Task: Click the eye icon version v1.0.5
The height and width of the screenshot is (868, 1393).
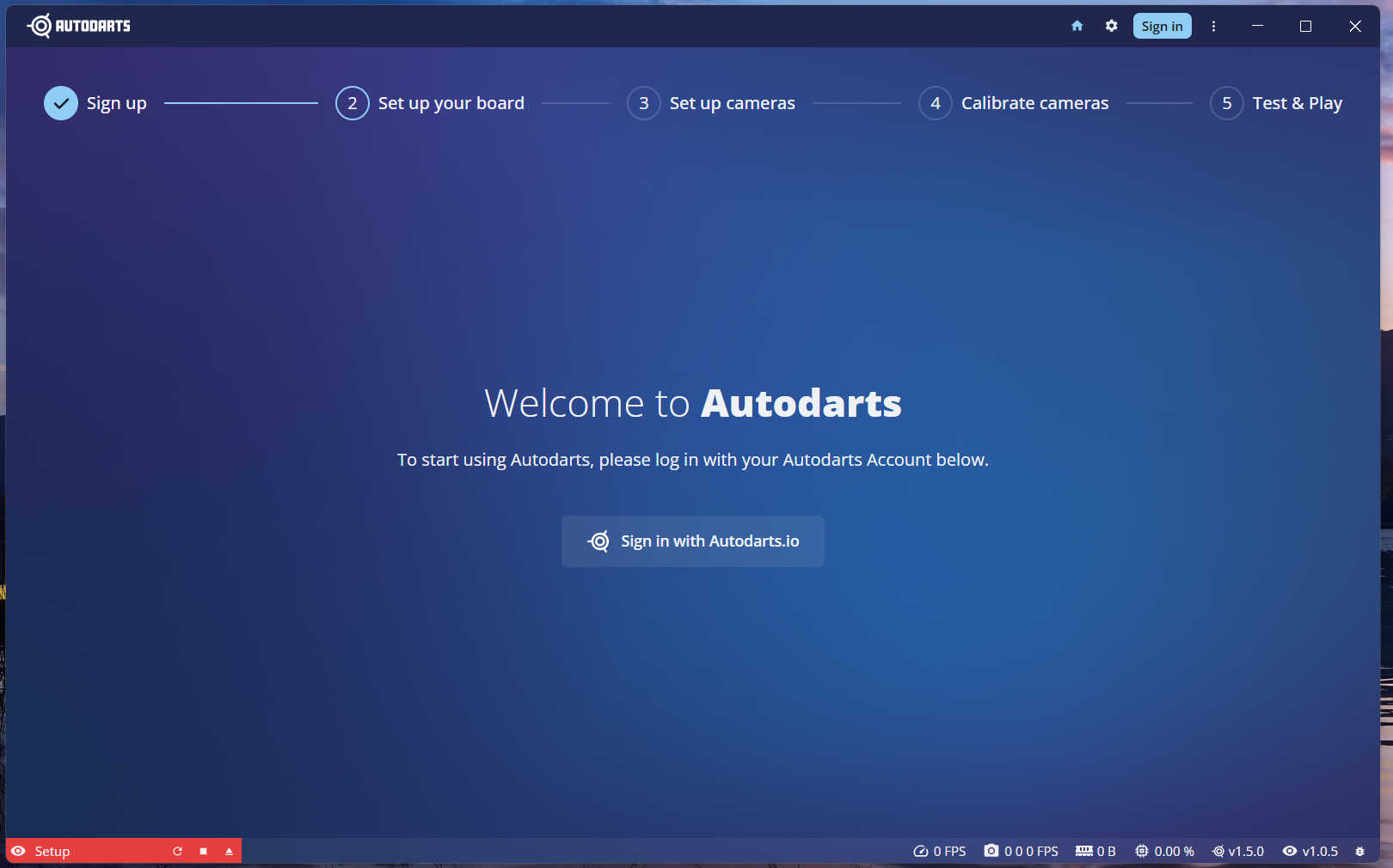Action: tap(1310, 851)
